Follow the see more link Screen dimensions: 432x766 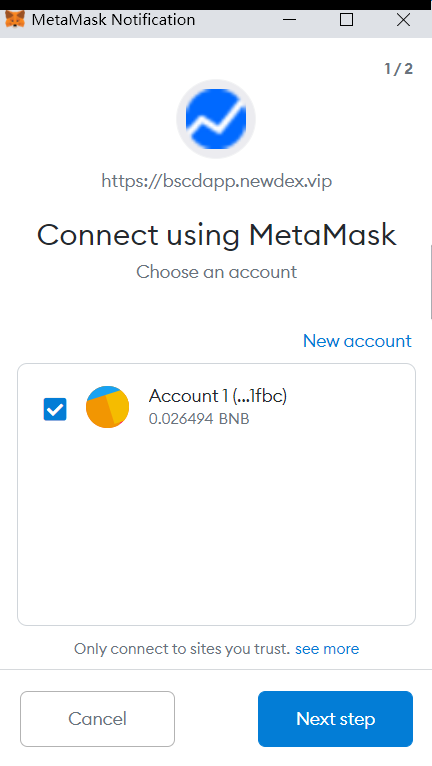pyautogui.click(x=327, y=649)
